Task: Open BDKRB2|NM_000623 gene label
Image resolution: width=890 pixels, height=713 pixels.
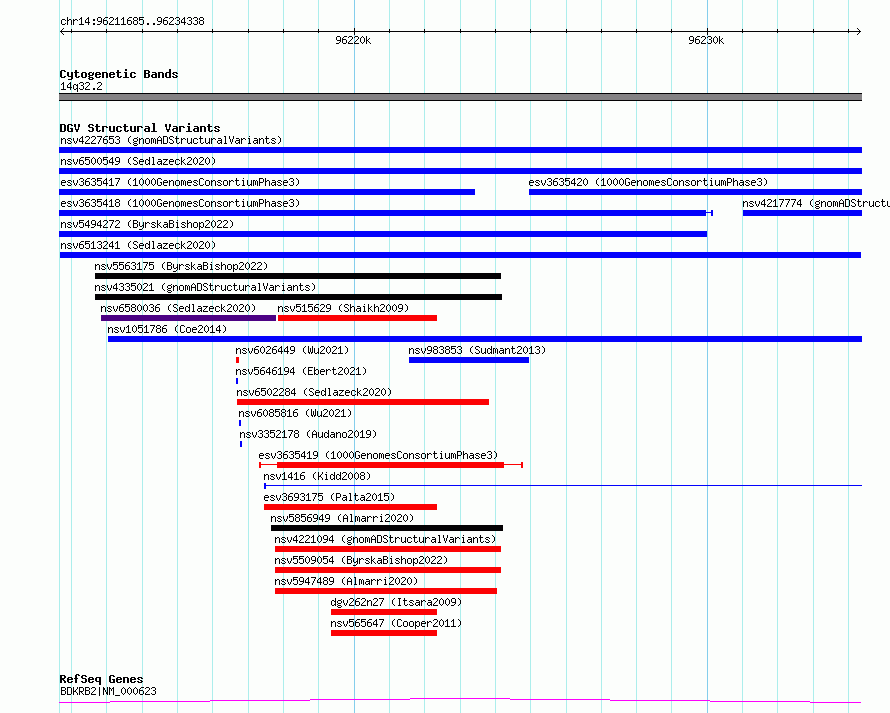Action: (108, 691)
